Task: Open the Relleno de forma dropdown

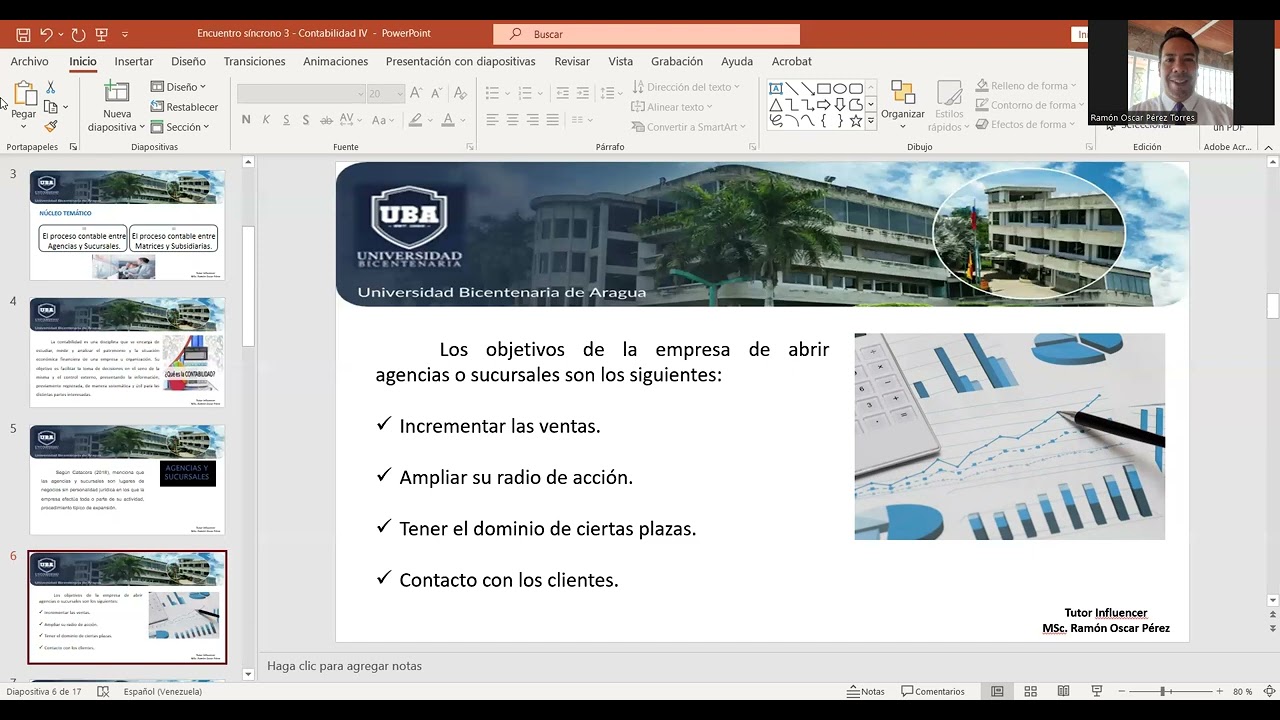Action: [x=1026, y=86]
